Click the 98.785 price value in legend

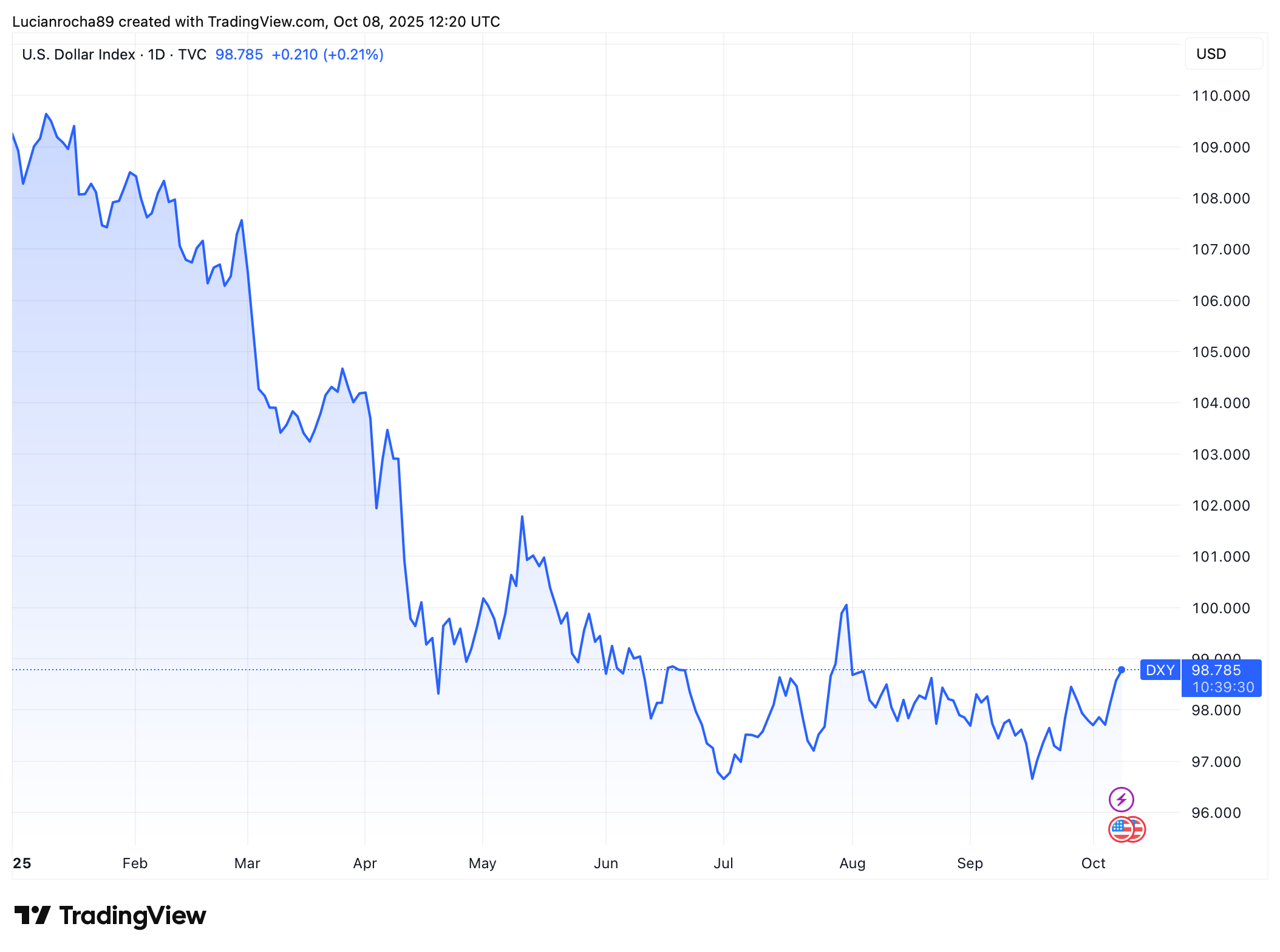(239, 55)
